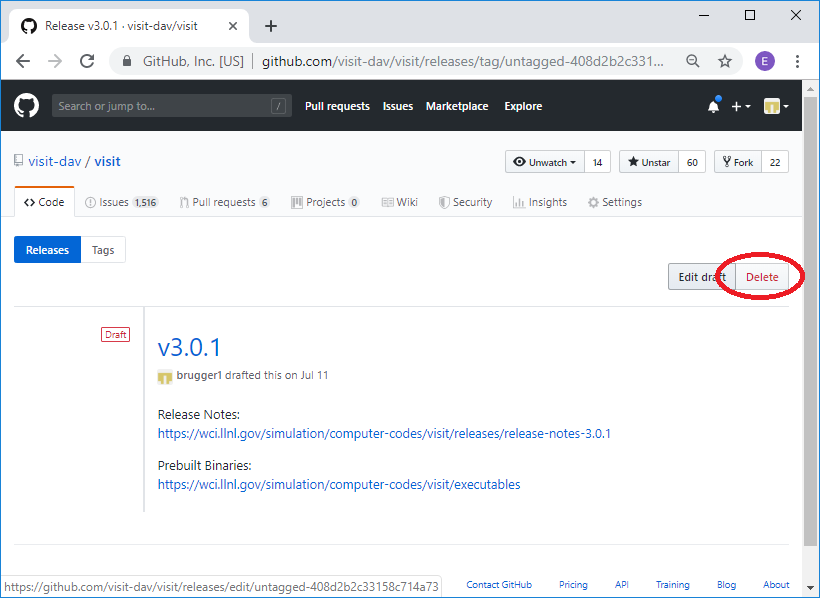The image size is (820, 598).
Task: Open the visit repository link
Action: (107, 161)
